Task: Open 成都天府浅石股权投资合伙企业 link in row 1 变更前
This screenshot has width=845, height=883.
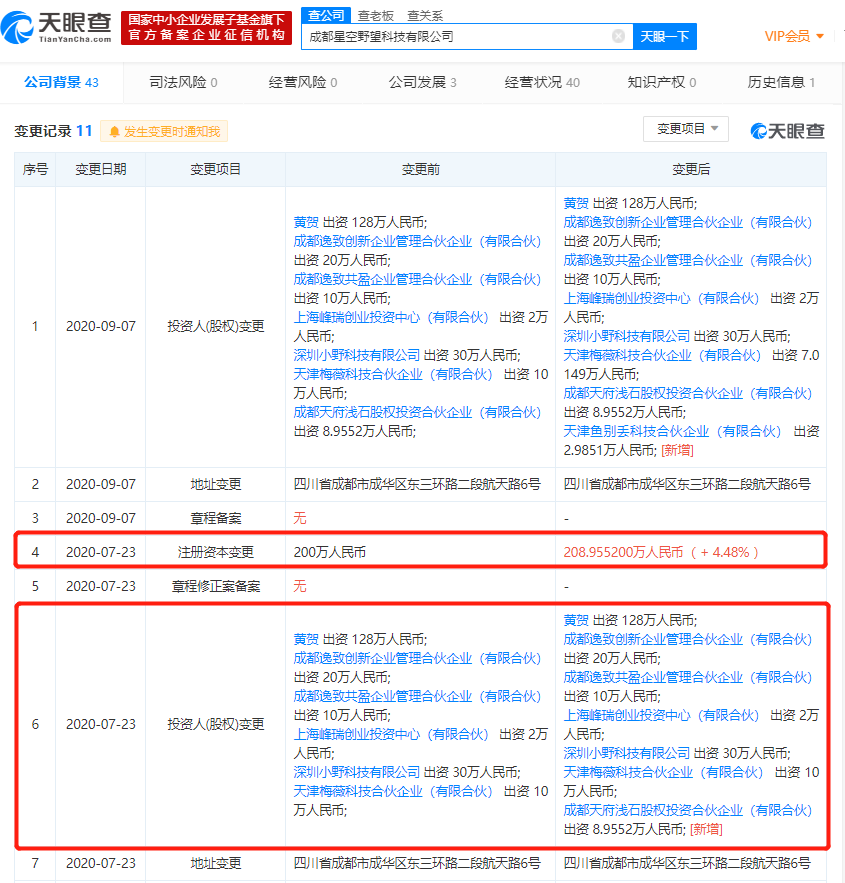Action: pyautogui.click(x=417, y=412)
